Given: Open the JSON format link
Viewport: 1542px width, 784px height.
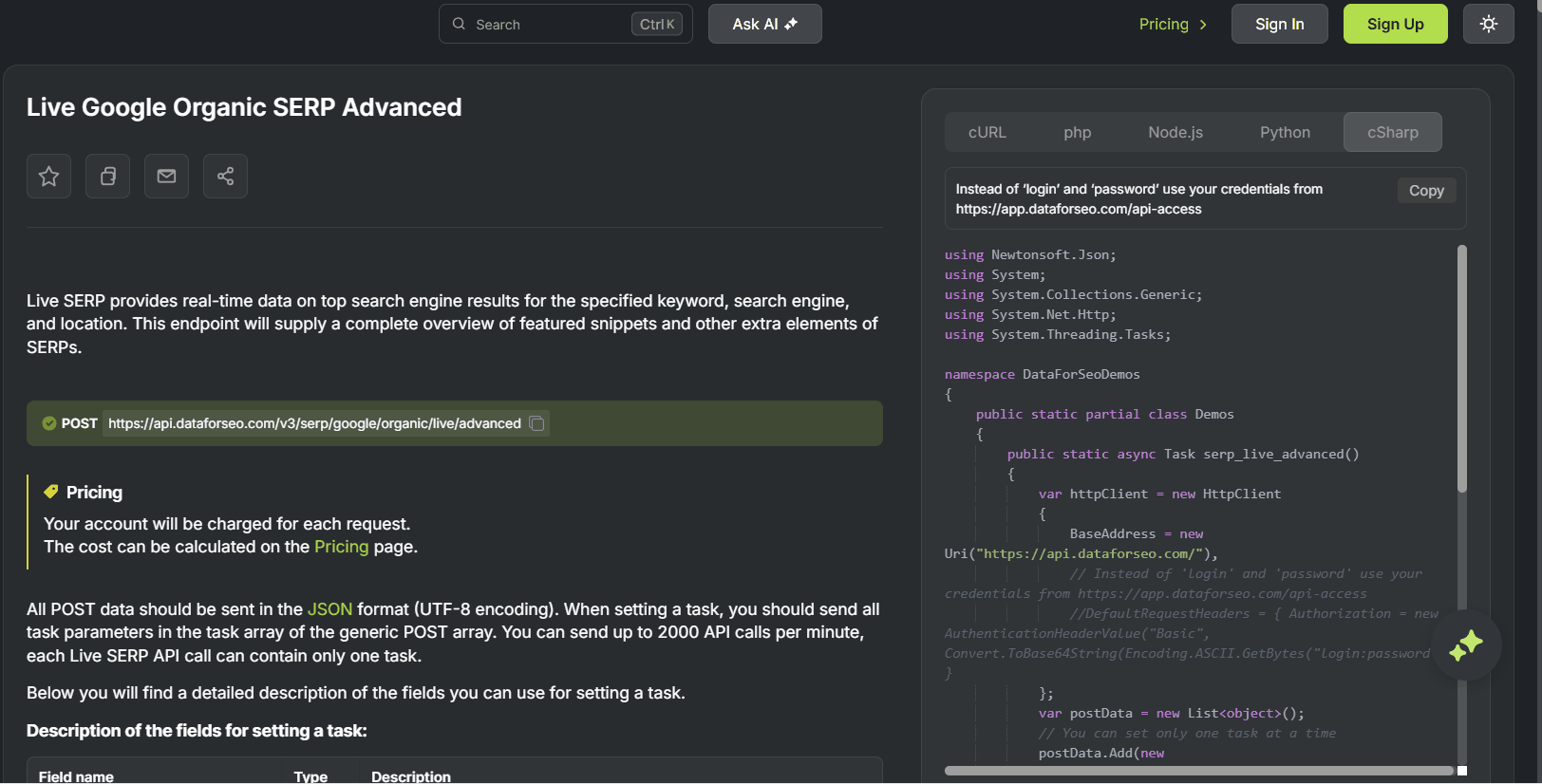Looking at the screenshot, I should click(x=329, y=609).
